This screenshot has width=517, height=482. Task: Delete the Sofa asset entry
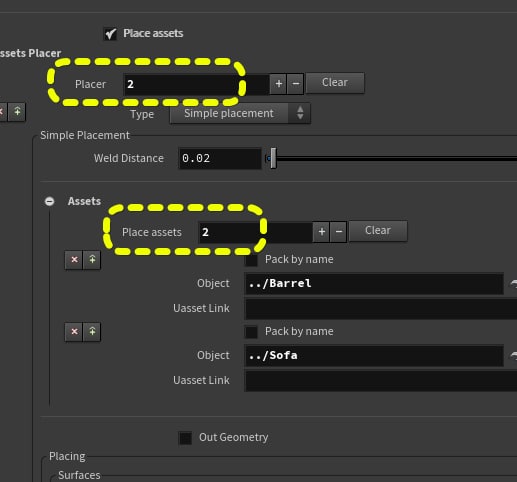74,332
